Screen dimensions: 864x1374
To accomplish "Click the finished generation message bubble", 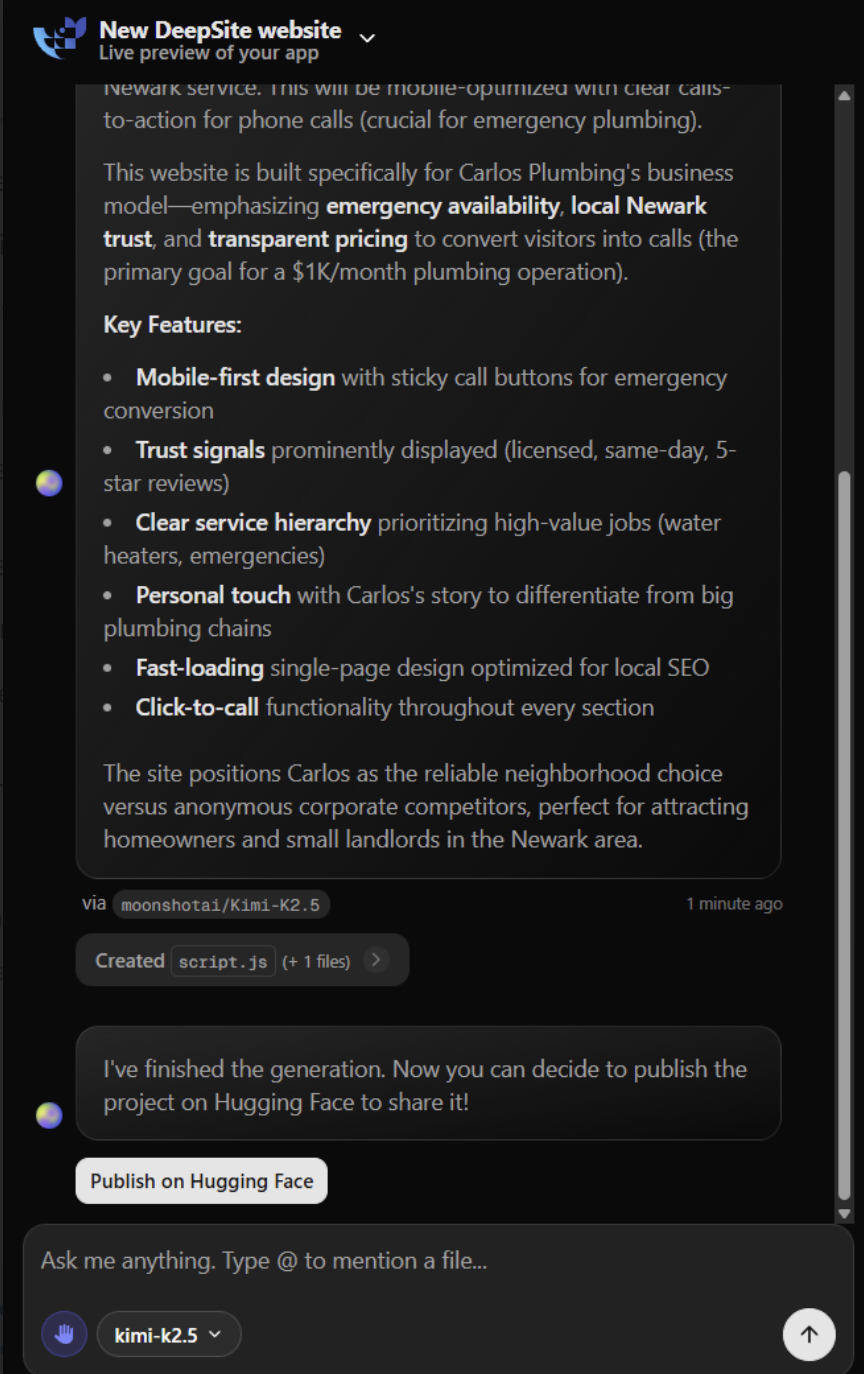I will [x=428, y=1083].
